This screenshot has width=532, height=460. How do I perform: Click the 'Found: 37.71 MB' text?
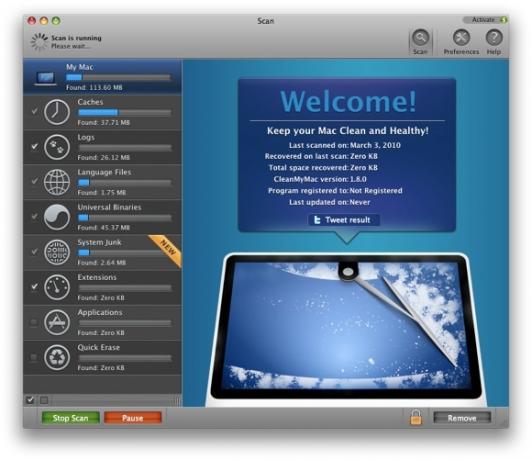103,122
